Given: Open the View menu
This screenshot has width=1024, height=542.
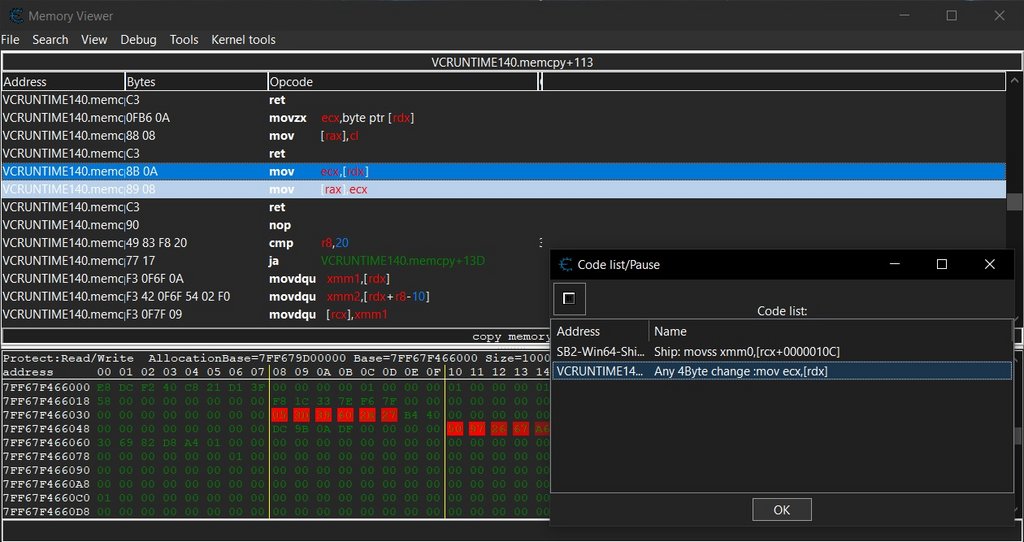Looking at the screenshot, I should click(94, 40).
